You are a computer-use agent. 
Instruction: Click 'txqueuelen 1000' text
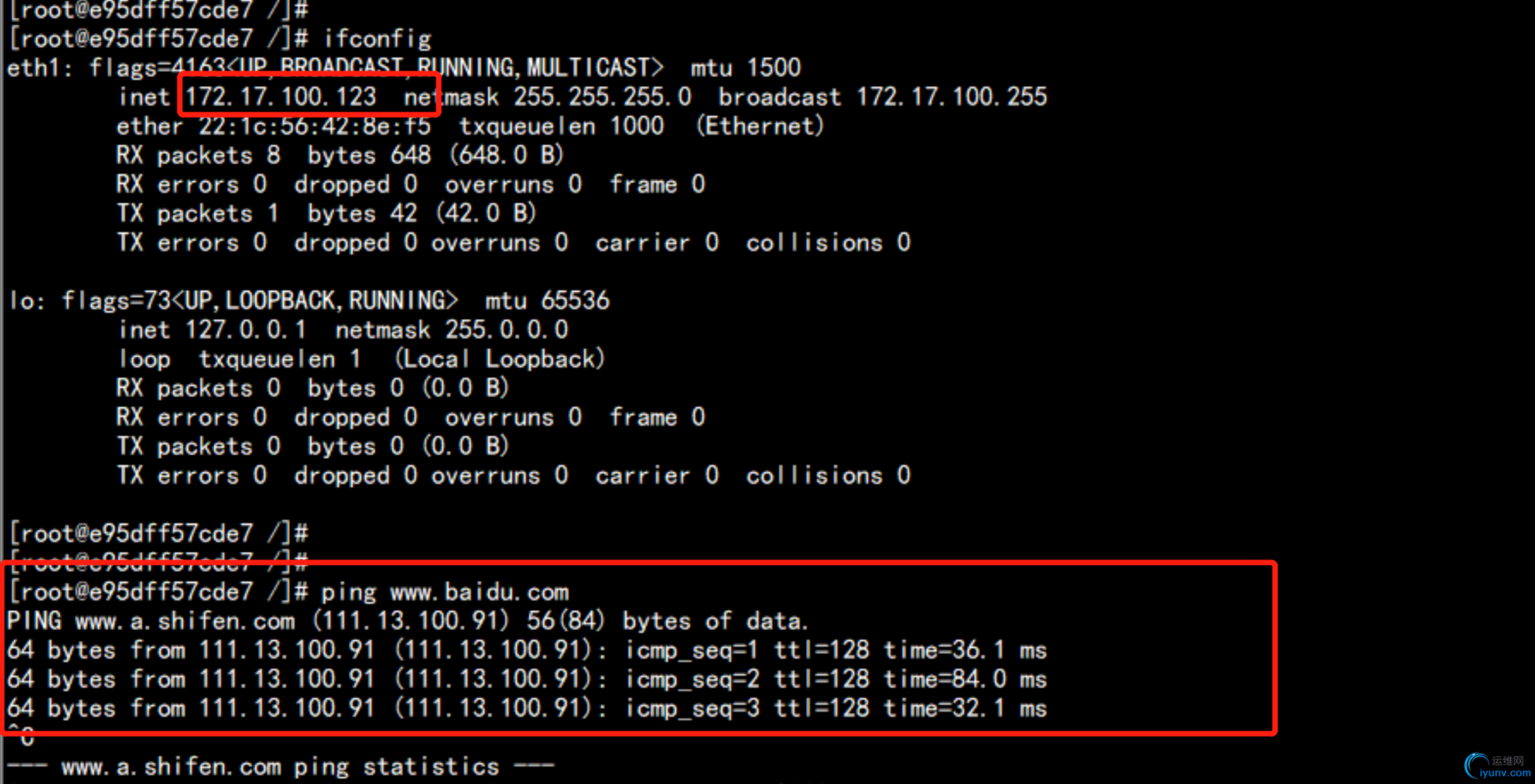click(561, 126)
